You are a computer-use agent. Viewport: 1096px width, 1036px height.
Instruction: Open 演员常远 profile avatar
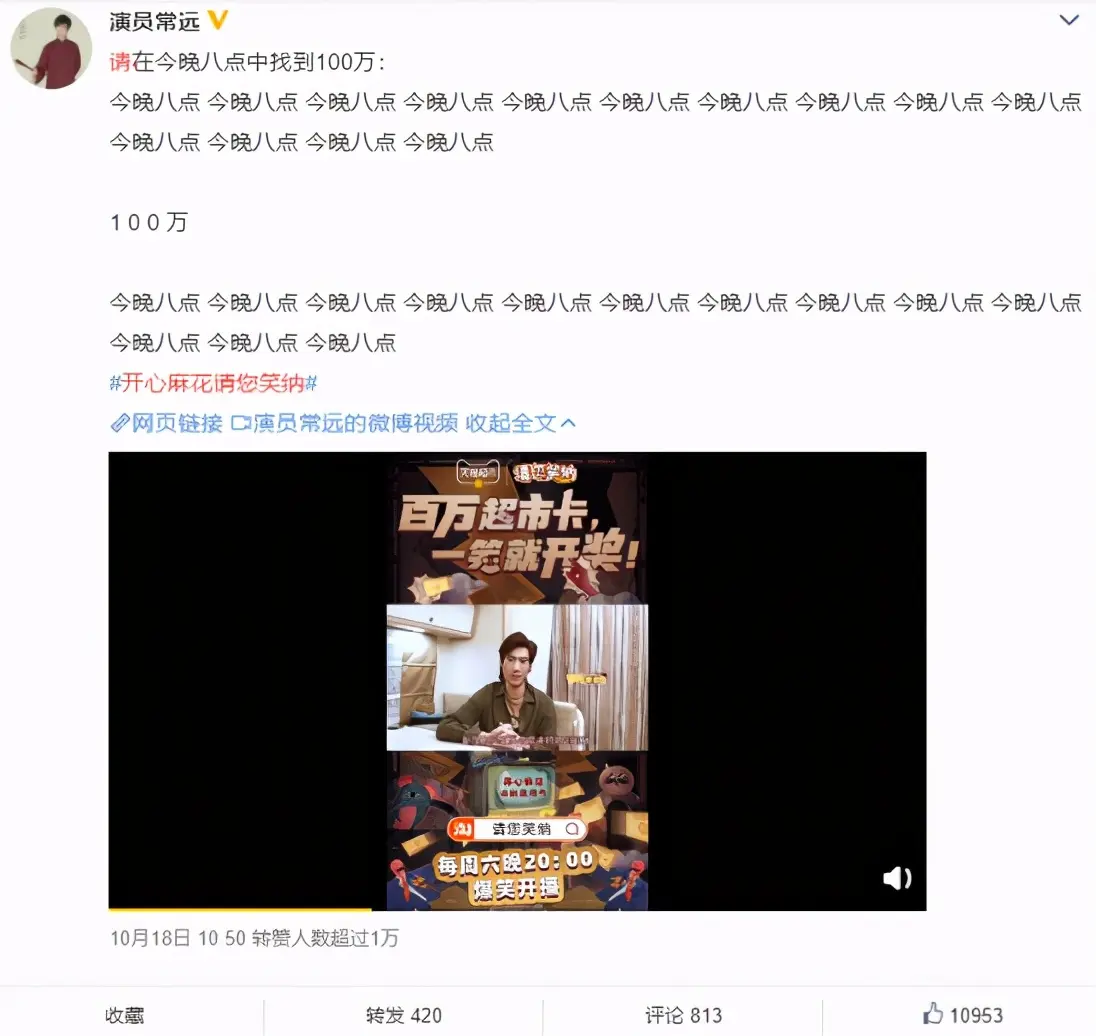51,48
